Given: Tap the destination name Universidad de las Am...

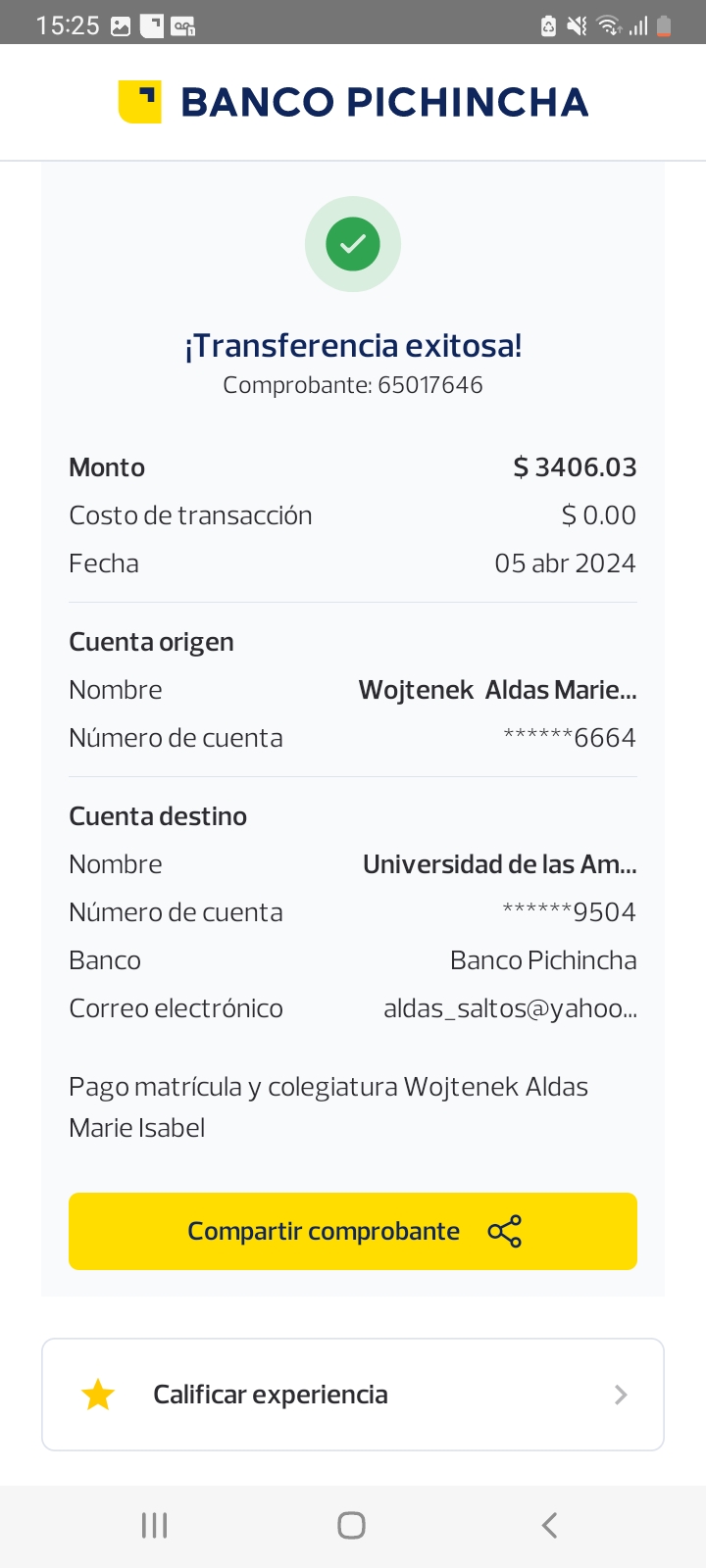Looking at the screenshot, I should (499, 864).
